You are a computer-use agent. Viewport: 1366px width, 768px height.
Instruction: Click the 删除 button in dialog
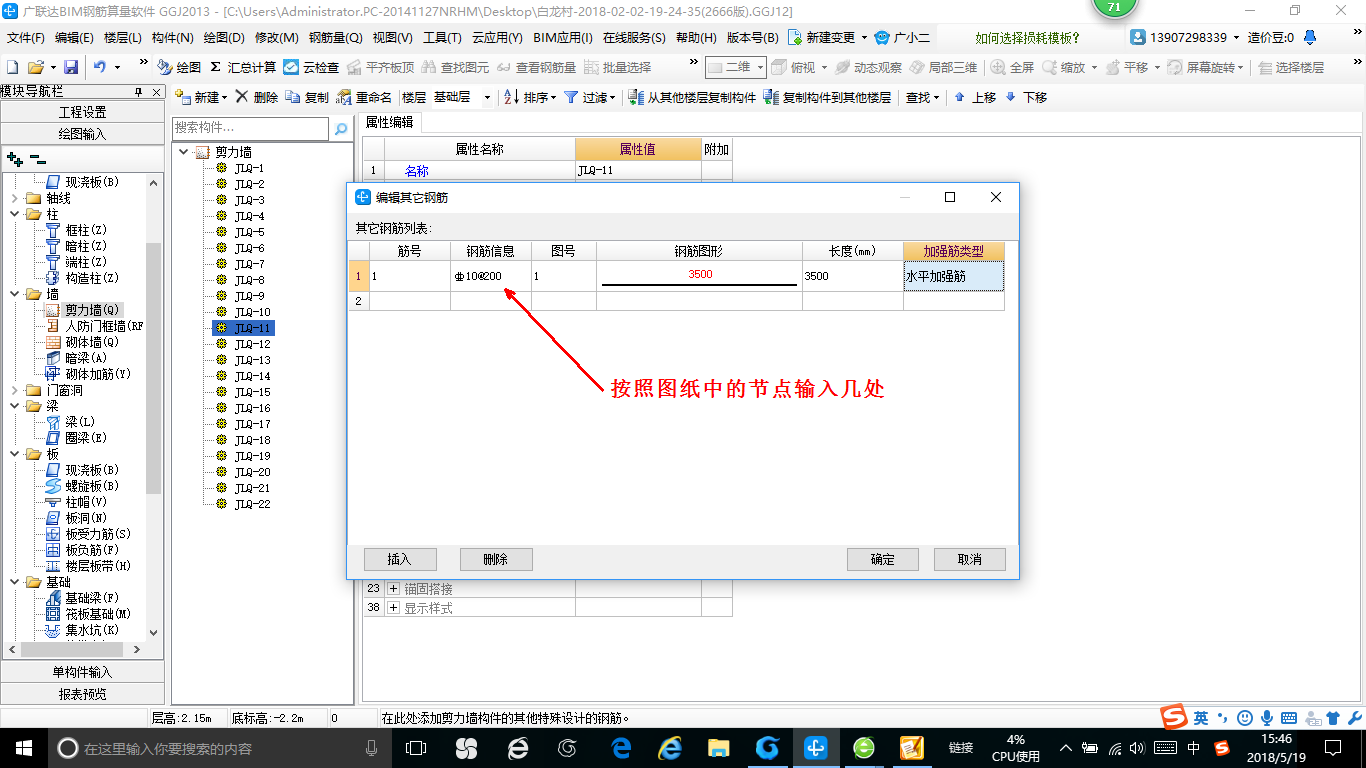[496, 559]
